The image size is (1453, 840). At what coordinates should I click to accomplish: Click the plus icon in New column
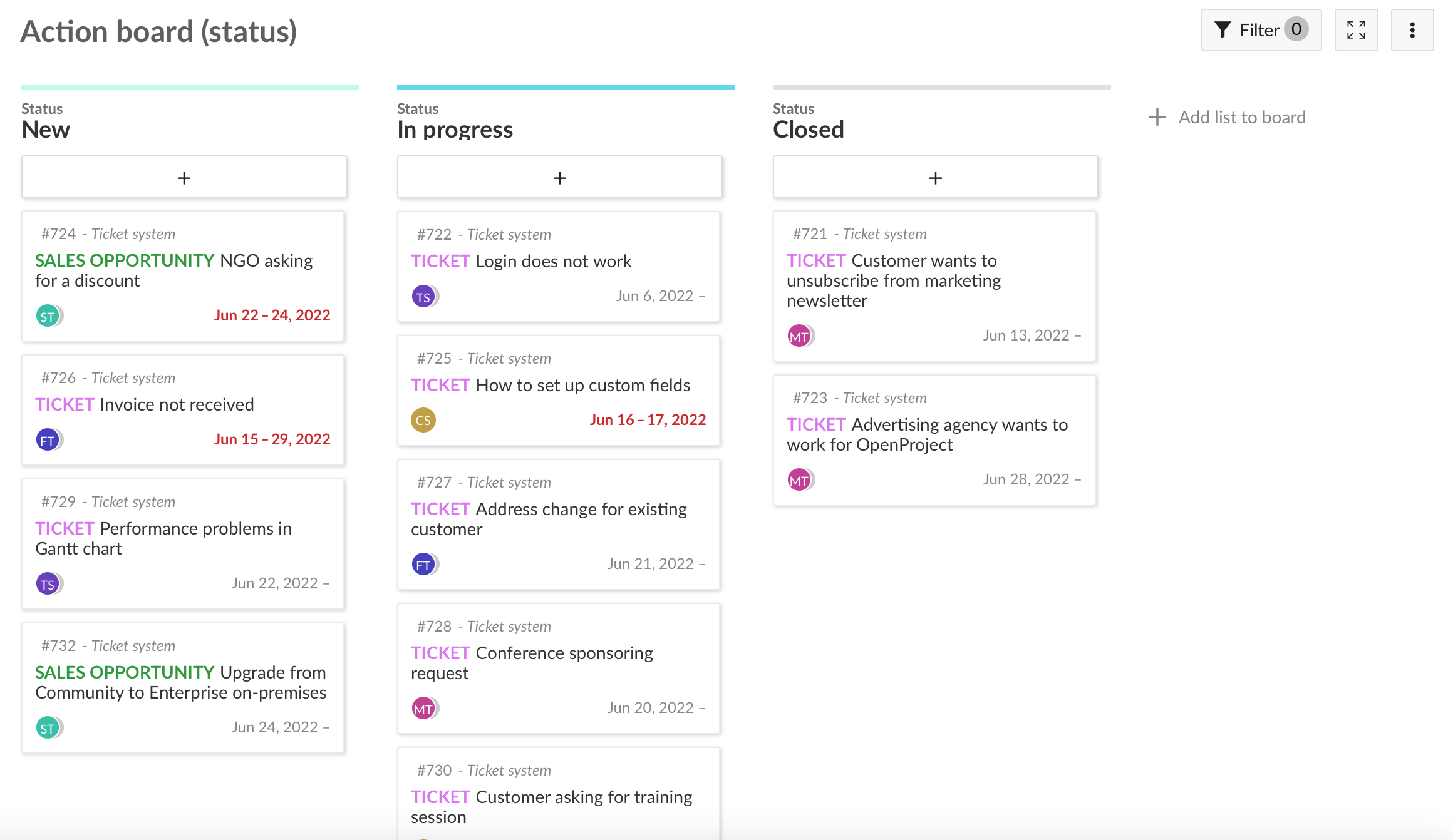(x=183, y=177)
